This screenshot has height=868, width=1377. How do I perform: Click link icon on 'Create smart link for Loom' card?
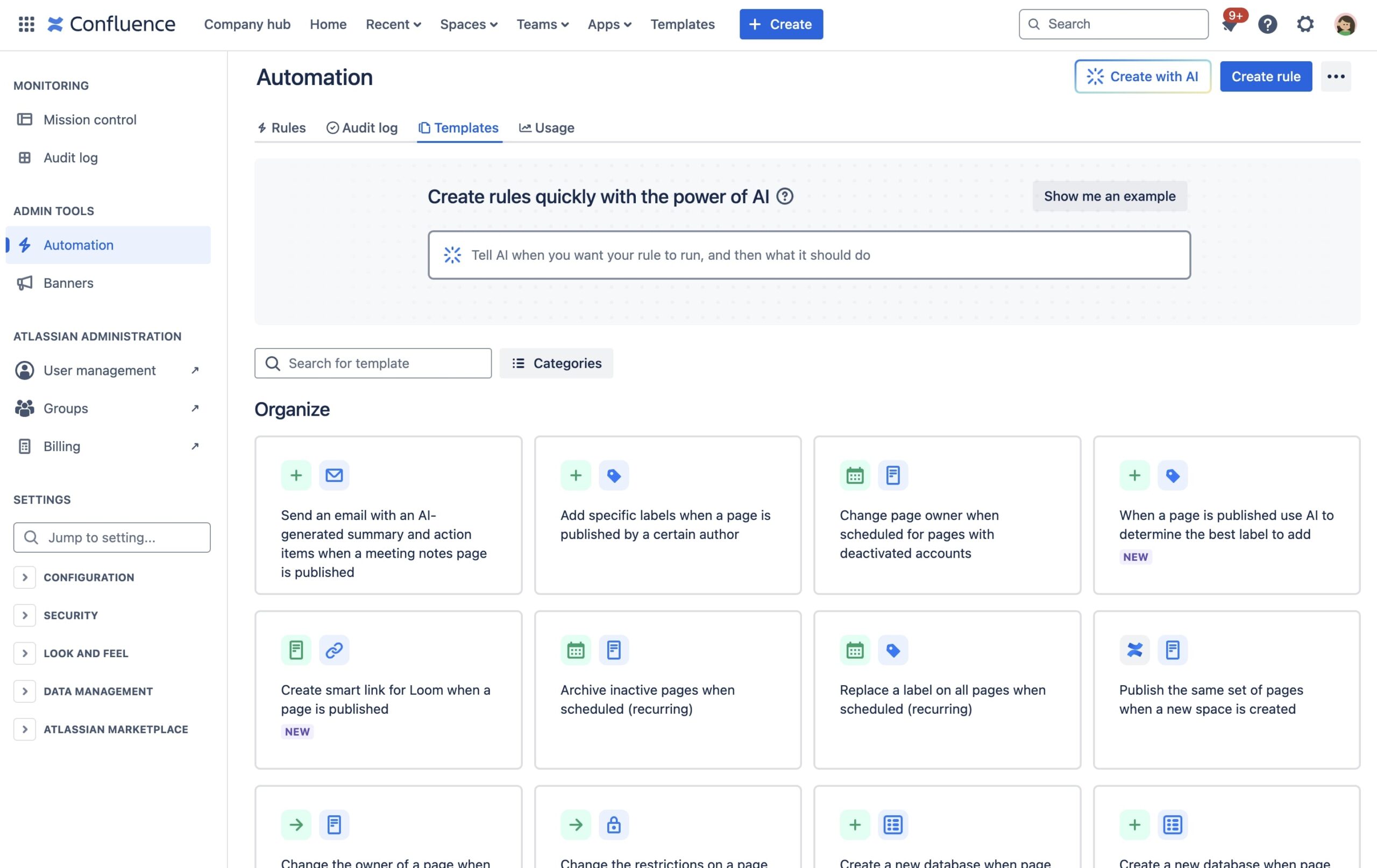[334, 650]
